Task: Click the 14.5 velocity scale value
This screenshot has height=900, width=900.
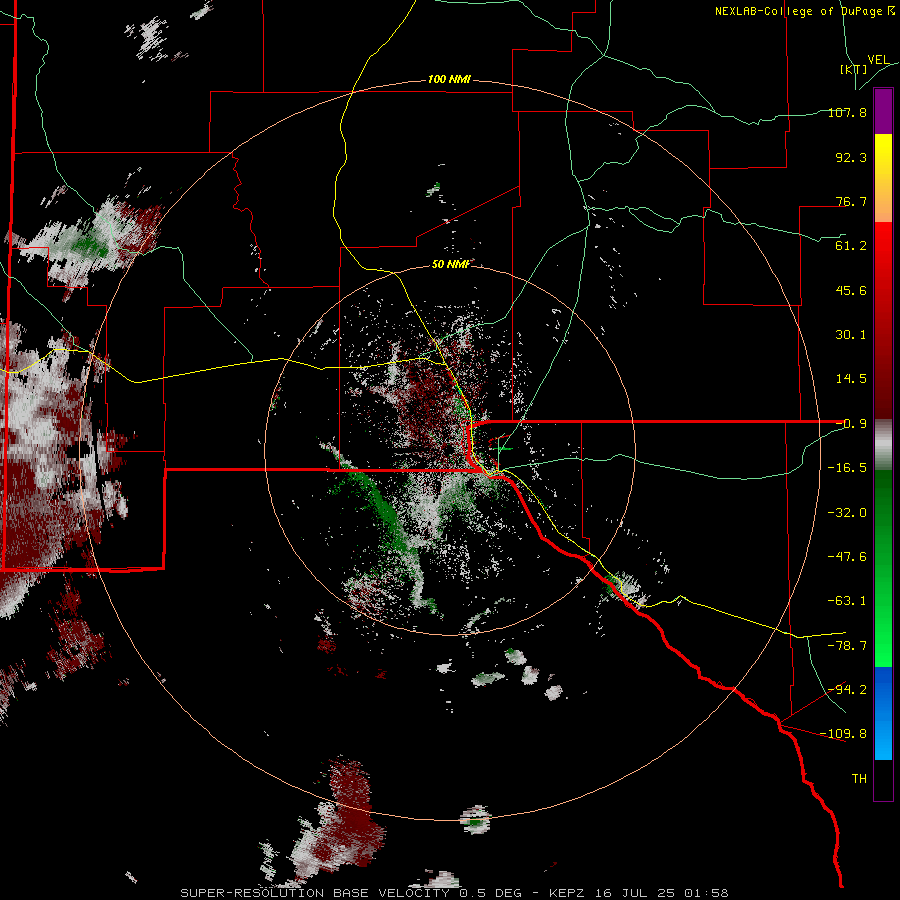Action: [x=851, y=379]
